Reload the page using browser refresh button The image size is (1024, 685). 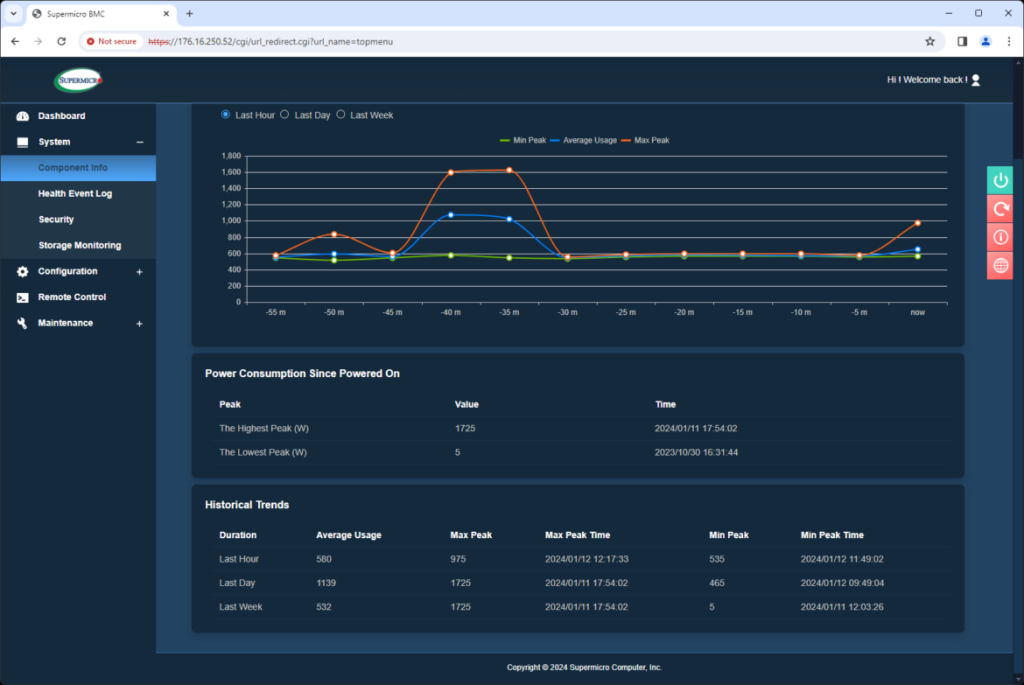(x=61, y=41)
